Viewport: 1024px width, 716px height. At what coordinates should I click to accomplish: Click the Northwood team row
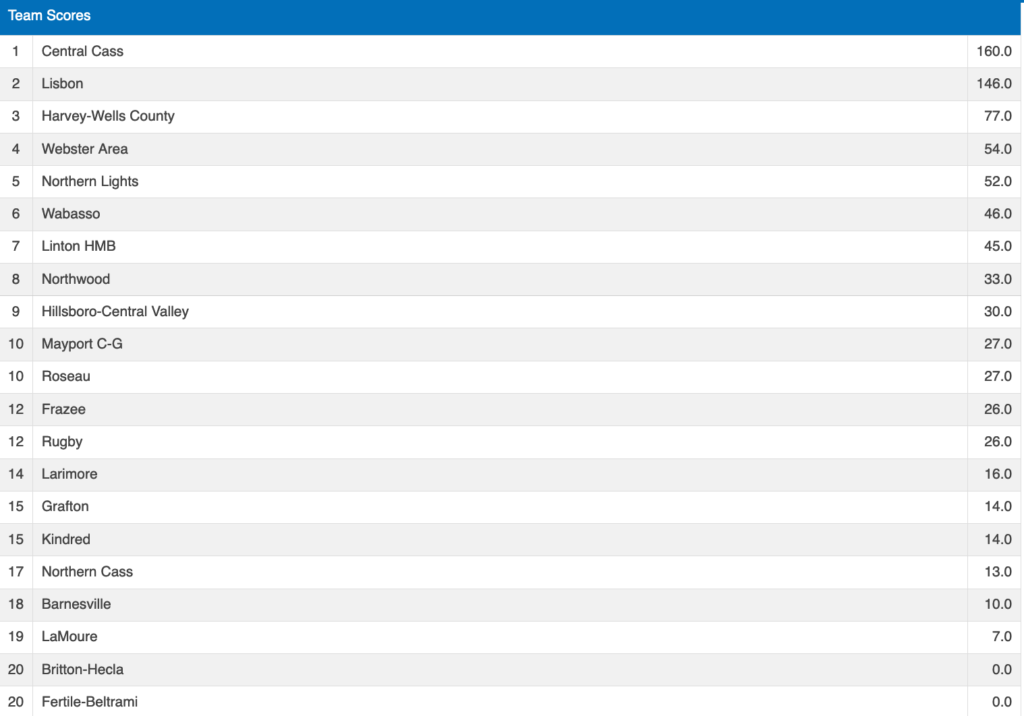coord(76,279)
